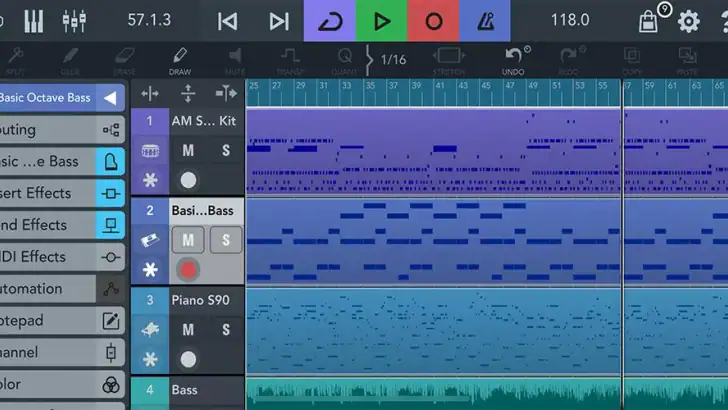Choose the Transpose tool
Screen dimensions: 728x410
pyautogui.click(x=290, y=61)
